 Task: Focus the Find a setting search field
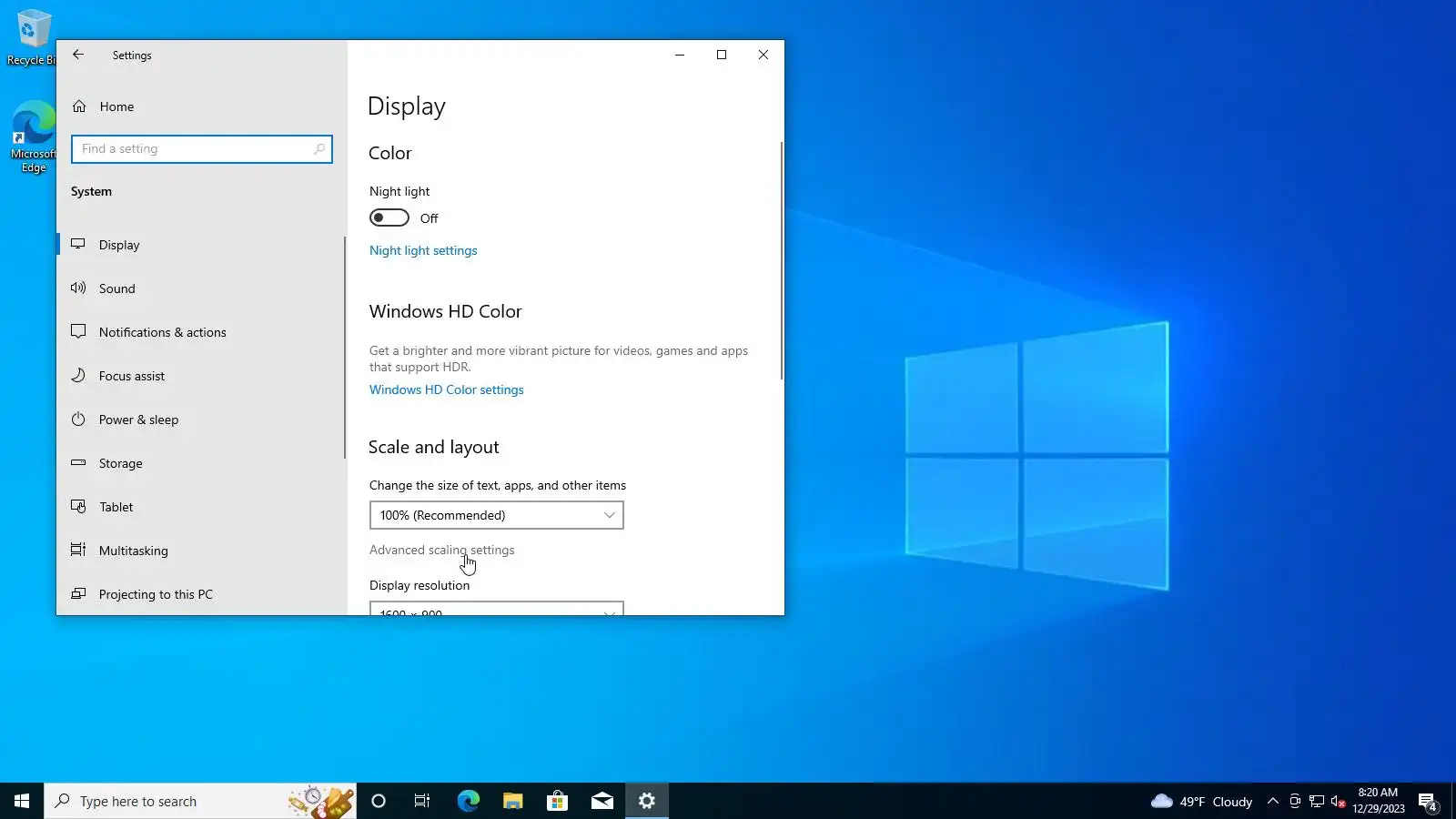coord(202,149)
